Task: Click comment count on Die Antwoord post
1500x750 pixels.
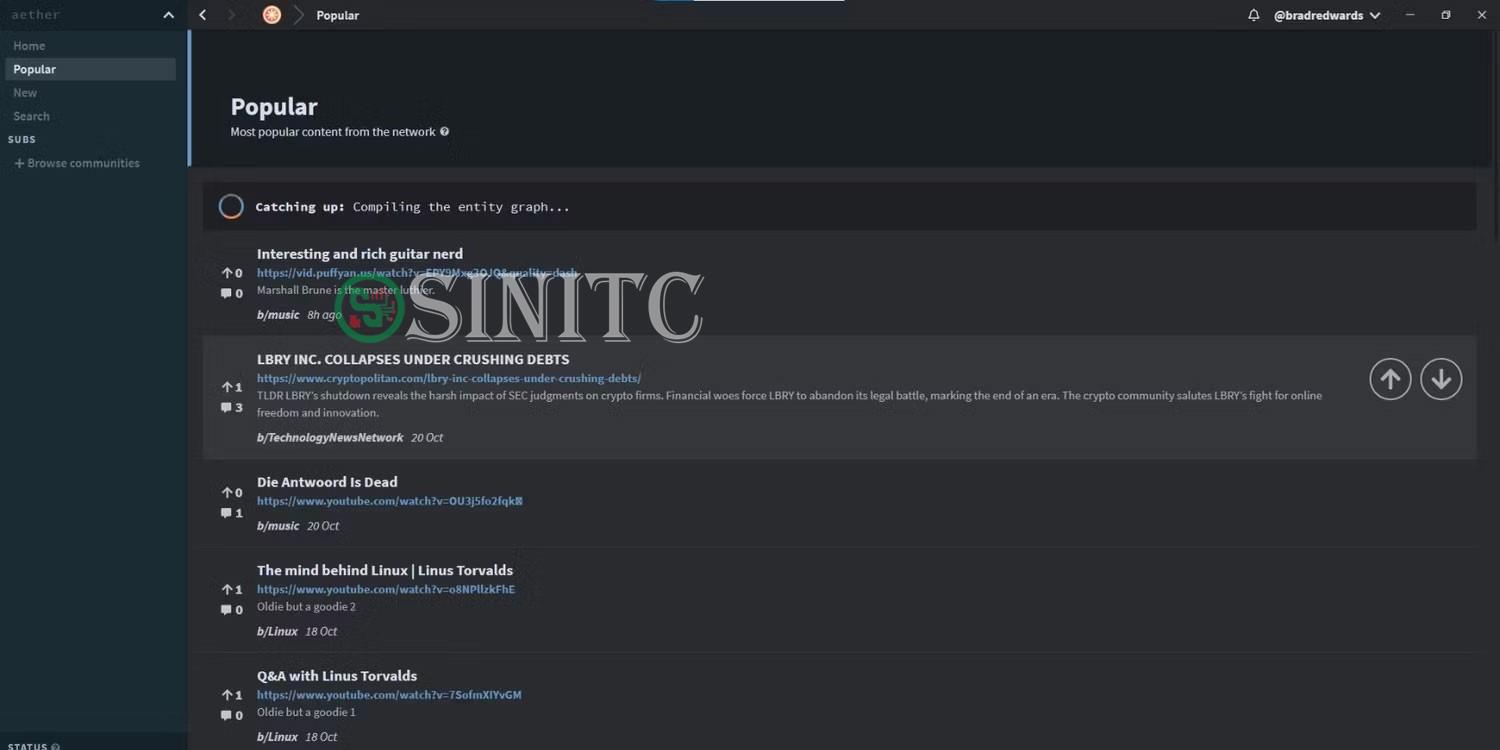Action: pyautogui.click(x=232, y=512)
